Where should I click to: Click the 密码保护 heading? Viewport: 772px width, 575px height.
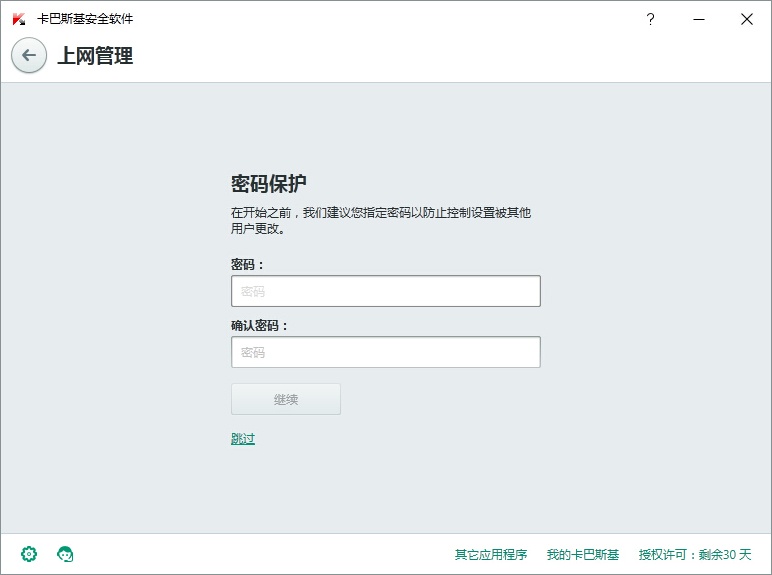point(268,184)
